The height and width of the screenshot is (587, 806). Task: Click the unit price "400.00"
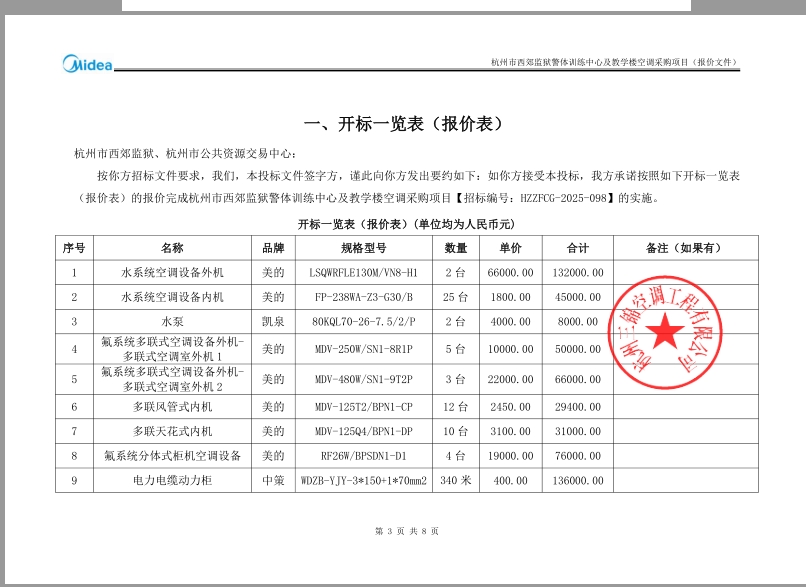[510, 481]
